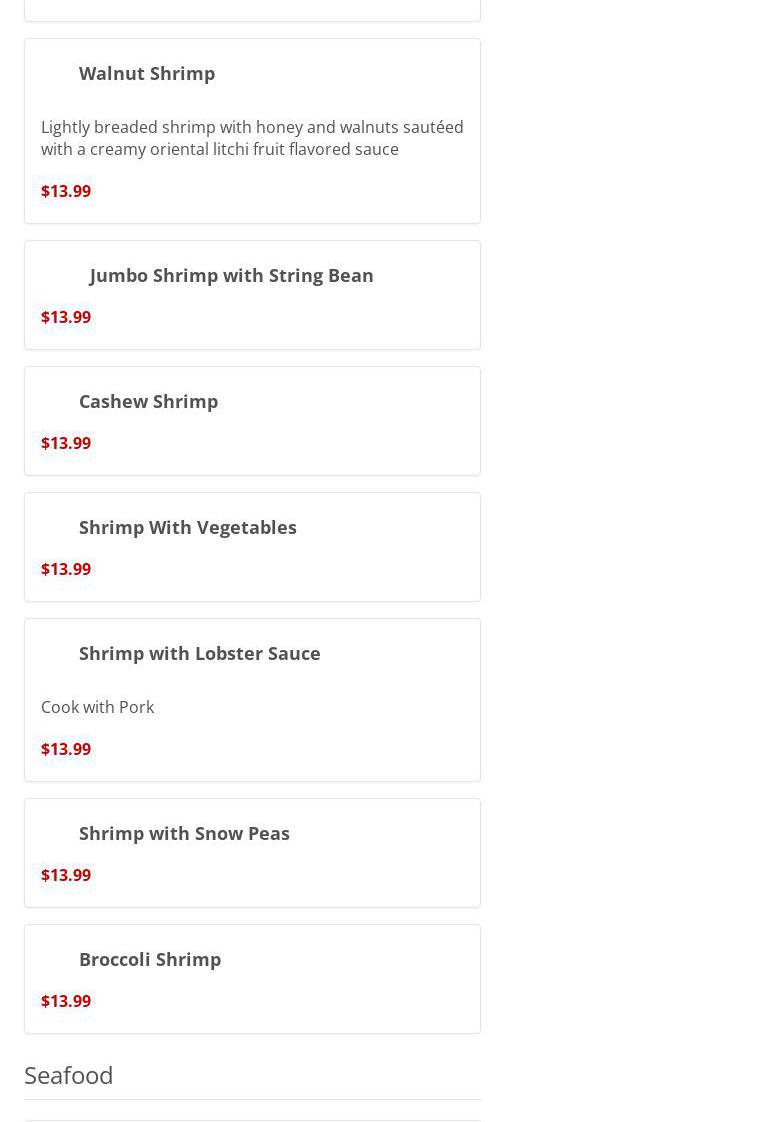Image resolution: width=770 pixels, height=1122 pixels.
Task: Tap the Shrimp With Vegetables price
Action: [66, 569]
